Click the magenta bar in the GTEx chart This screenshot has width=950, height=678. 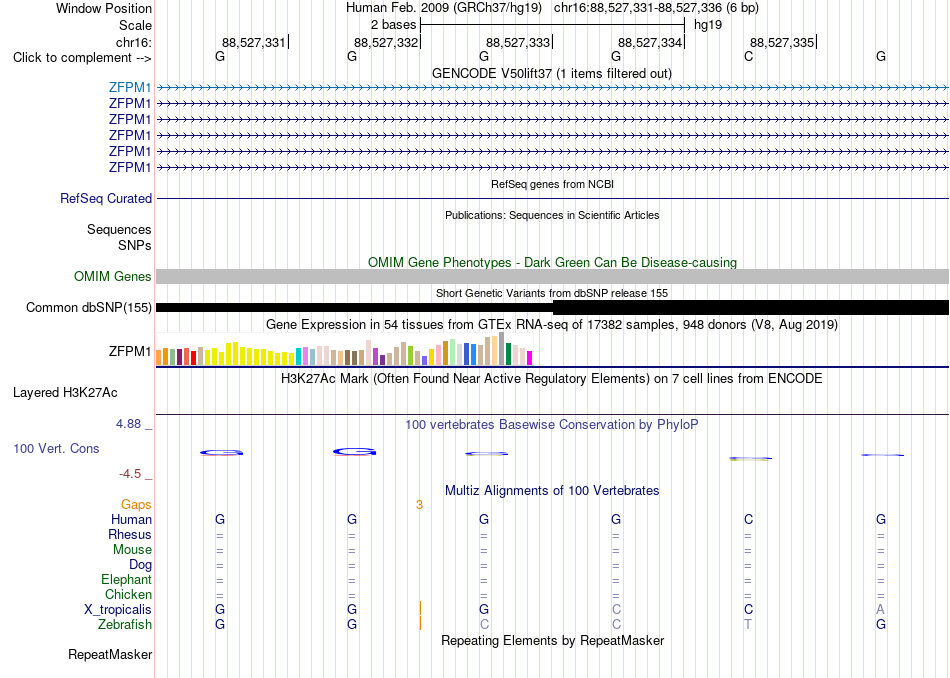(530, 358)
